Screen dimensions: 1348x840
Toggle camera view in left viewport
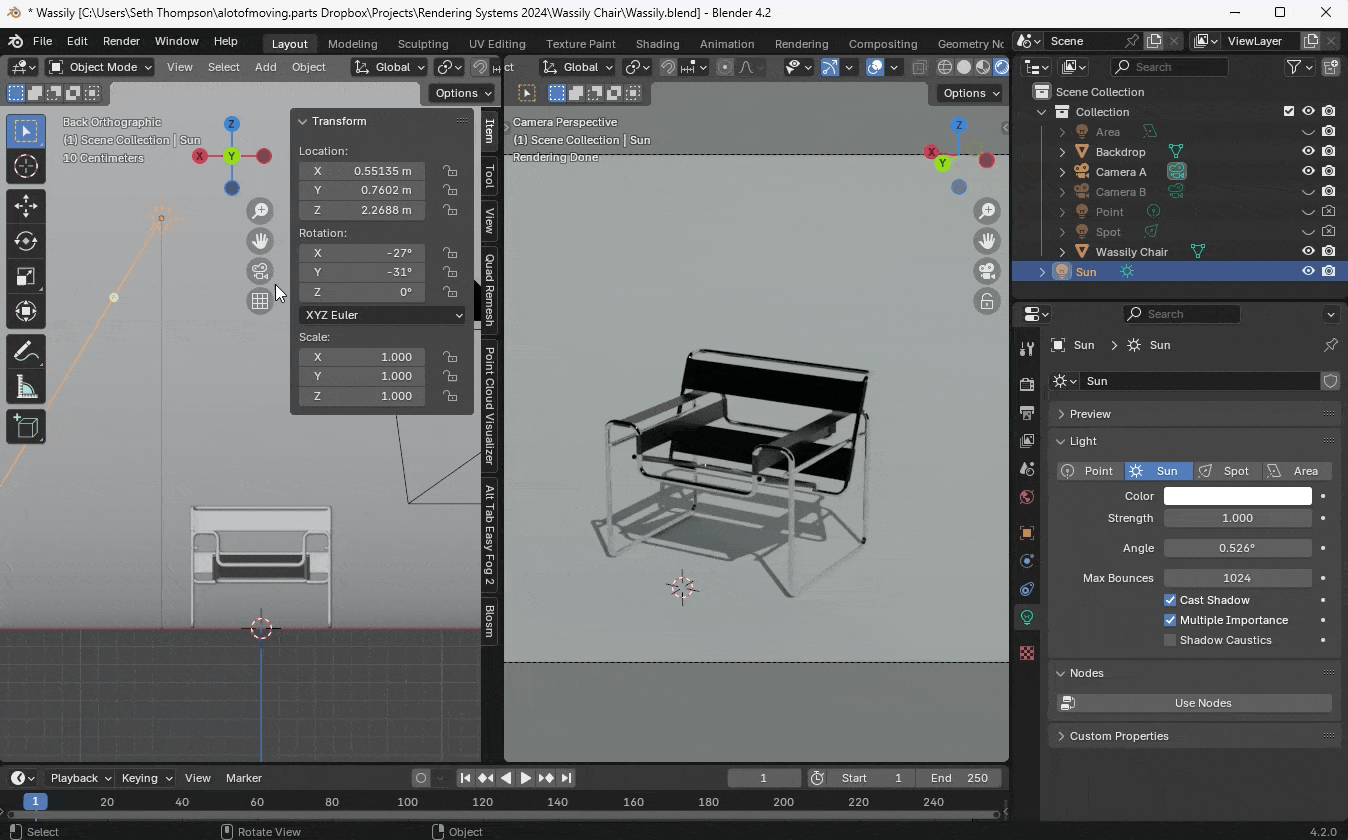(x=260, y=271)
